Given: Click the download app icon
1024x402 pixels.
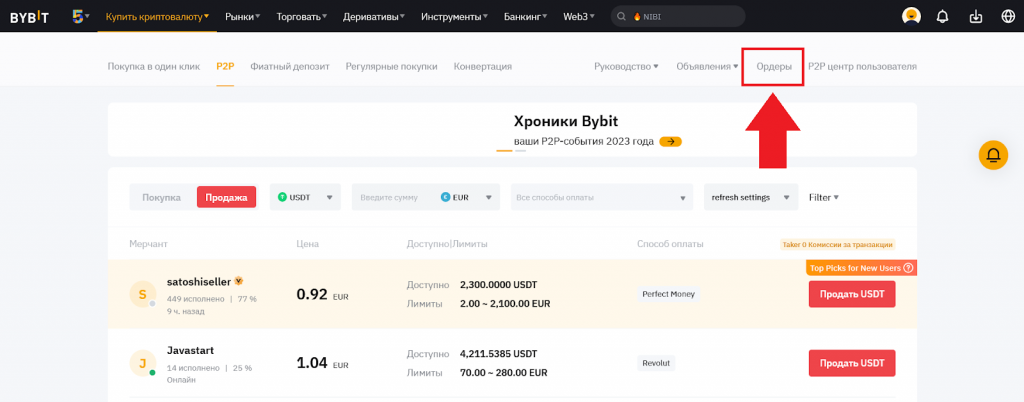Looking at the screenshot, I should pyautogui.click(x=976, y=16).
